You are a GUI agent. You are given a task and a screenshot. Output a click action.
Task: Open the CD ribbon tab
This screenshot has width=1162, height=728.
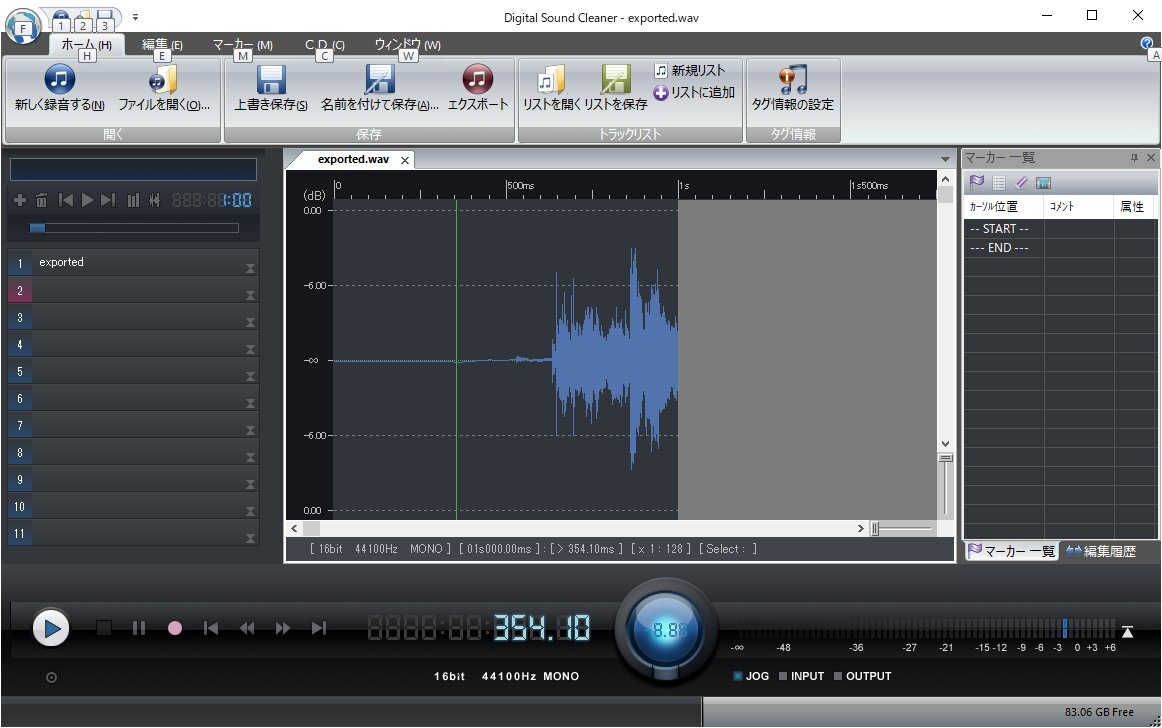[x=325, y=44]
